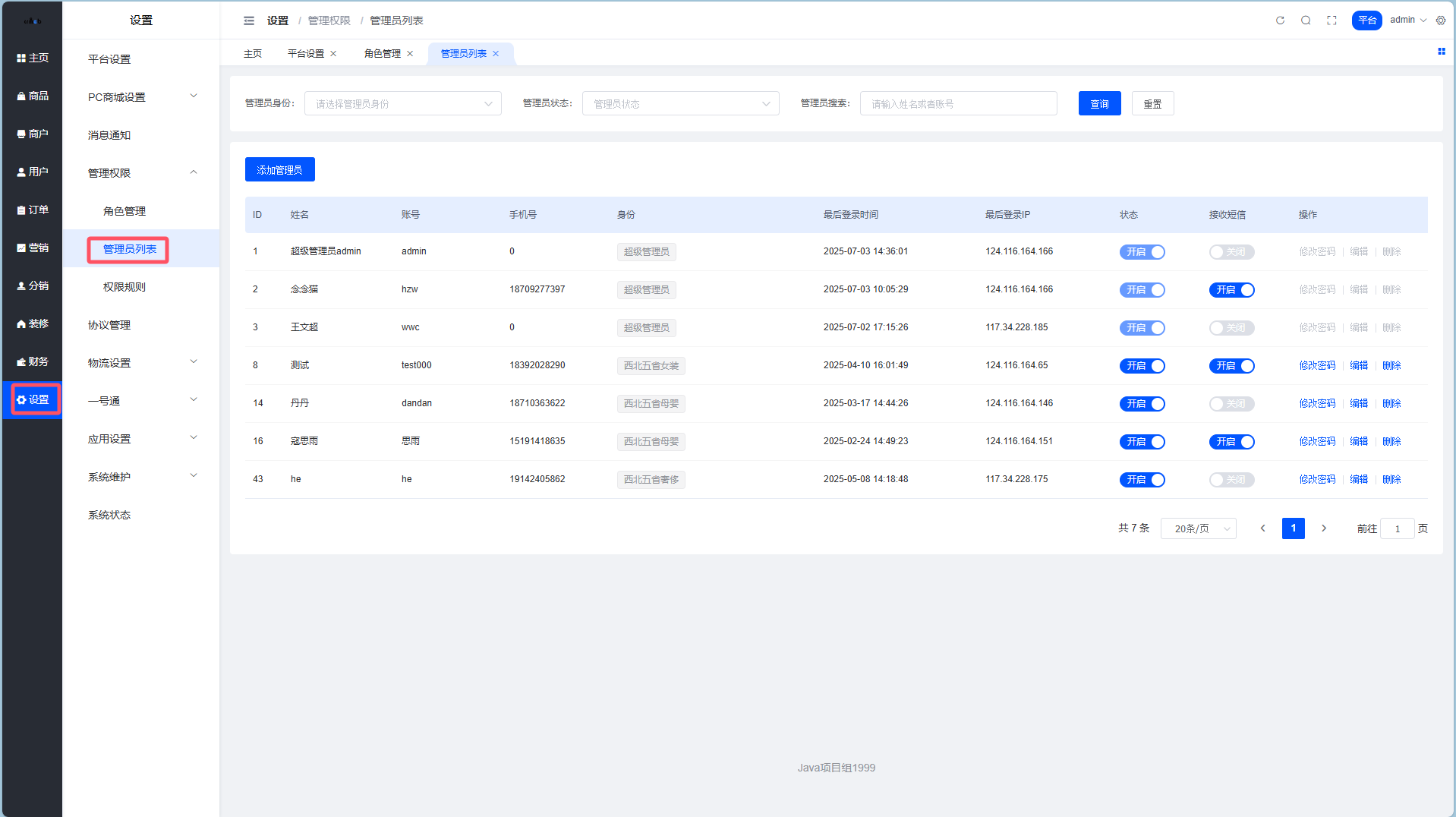Open the theme settings gear icon
1456x817 pixels.
pyautogui.click(x=1441, y=21)
